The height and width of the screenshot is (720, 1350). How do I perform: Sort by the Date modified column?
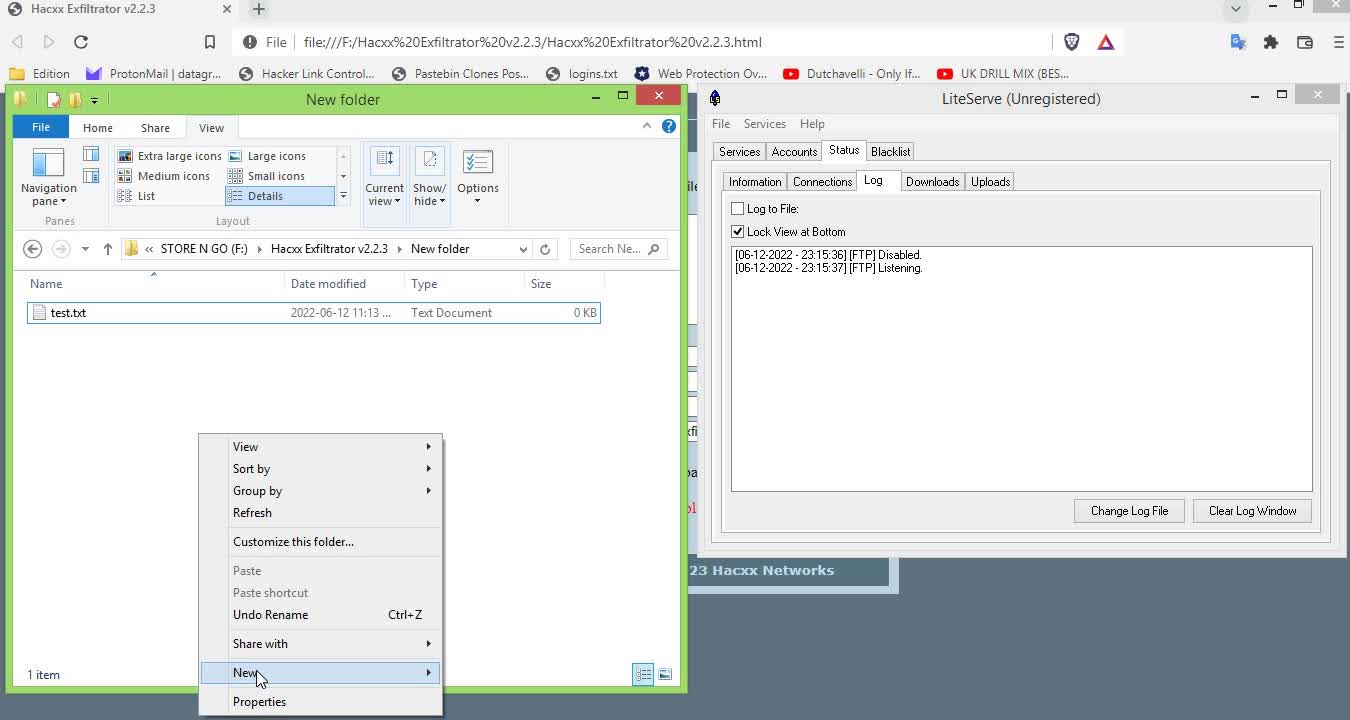(345, 284)
